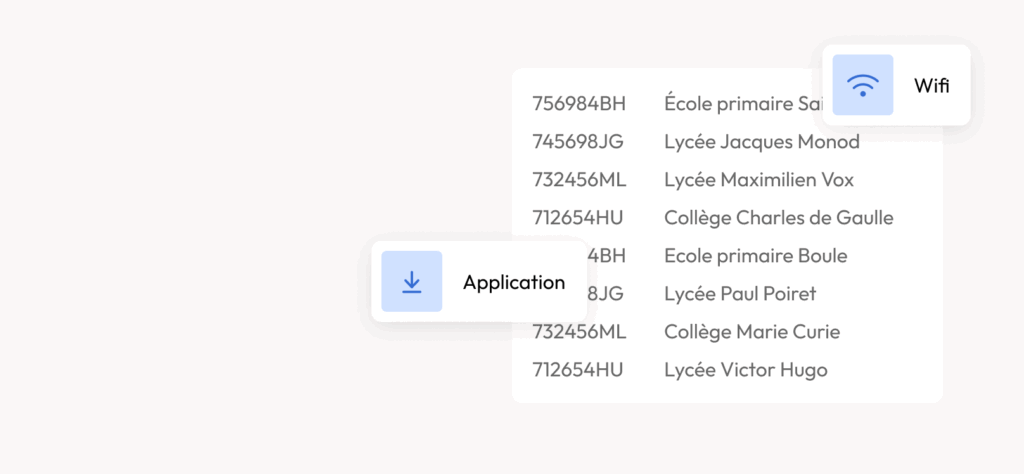This screenshot has height=474, width=1024.
Task: Select the Collège Marie Curie entry
Action: (x=752, y=332)
